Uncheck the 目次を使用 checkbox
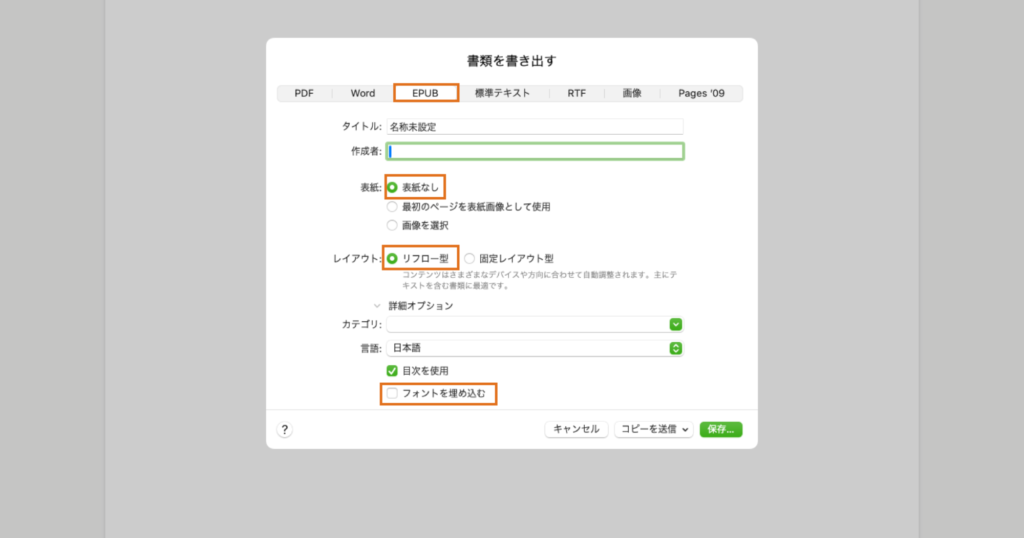 392,371
